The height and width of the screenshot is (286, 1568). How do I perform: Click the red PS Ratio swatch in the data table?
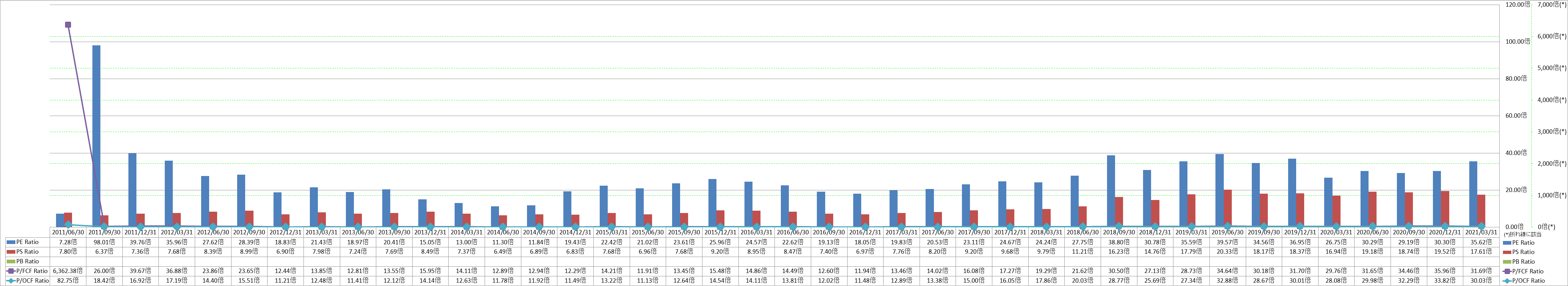coord(11,251)
